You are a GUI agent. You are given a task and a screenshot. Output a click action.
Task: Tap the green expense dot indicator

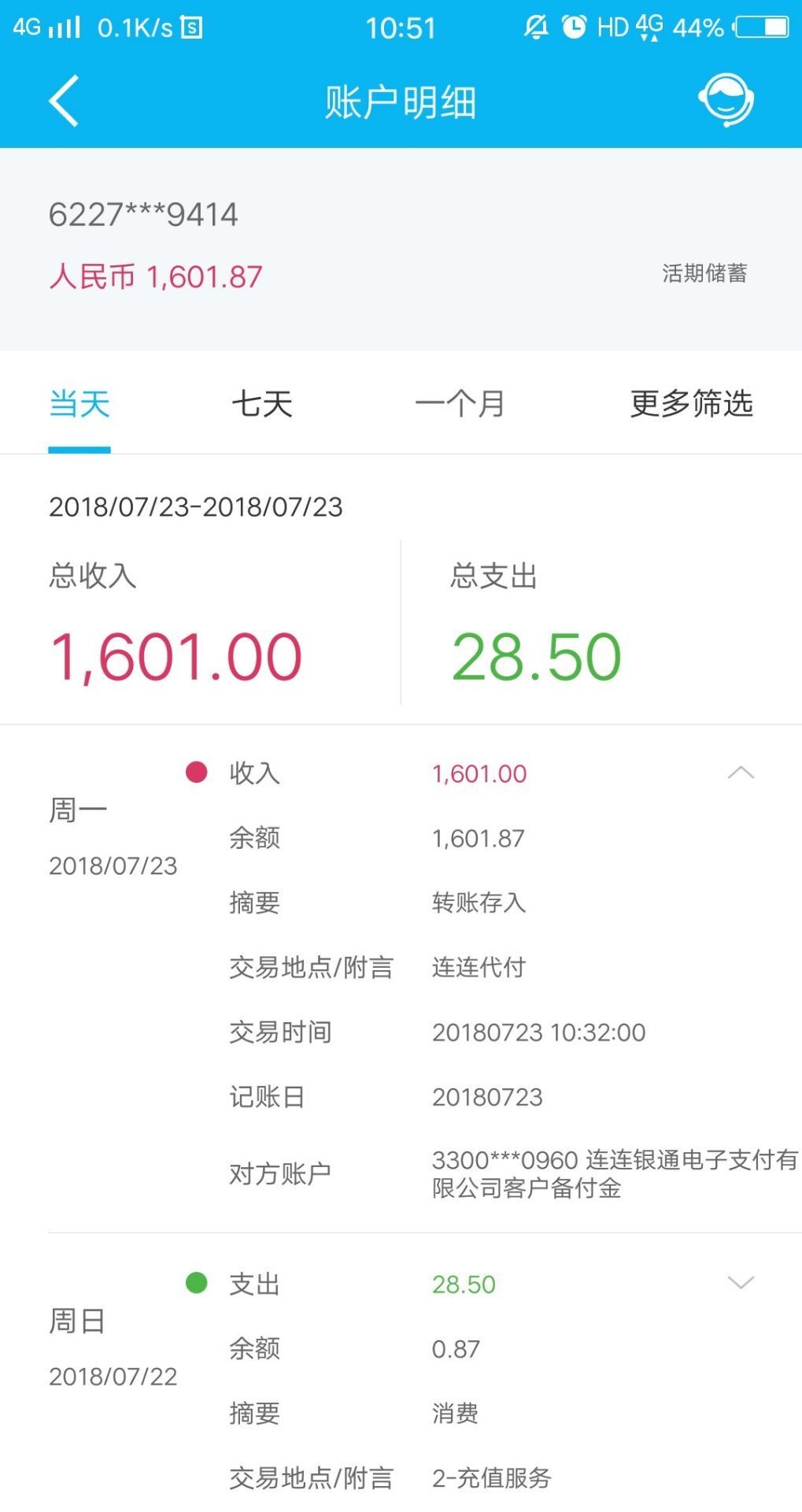pos(196,1283)
